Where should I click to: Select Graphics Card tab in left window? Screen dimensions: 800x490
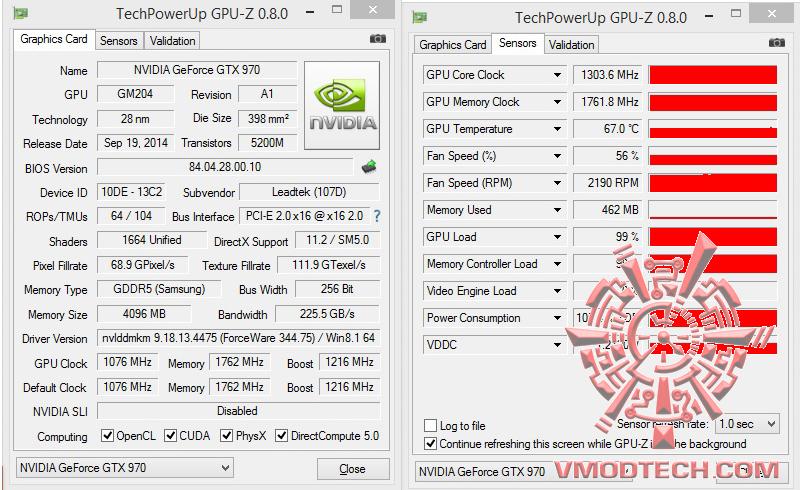pos(54,39)
